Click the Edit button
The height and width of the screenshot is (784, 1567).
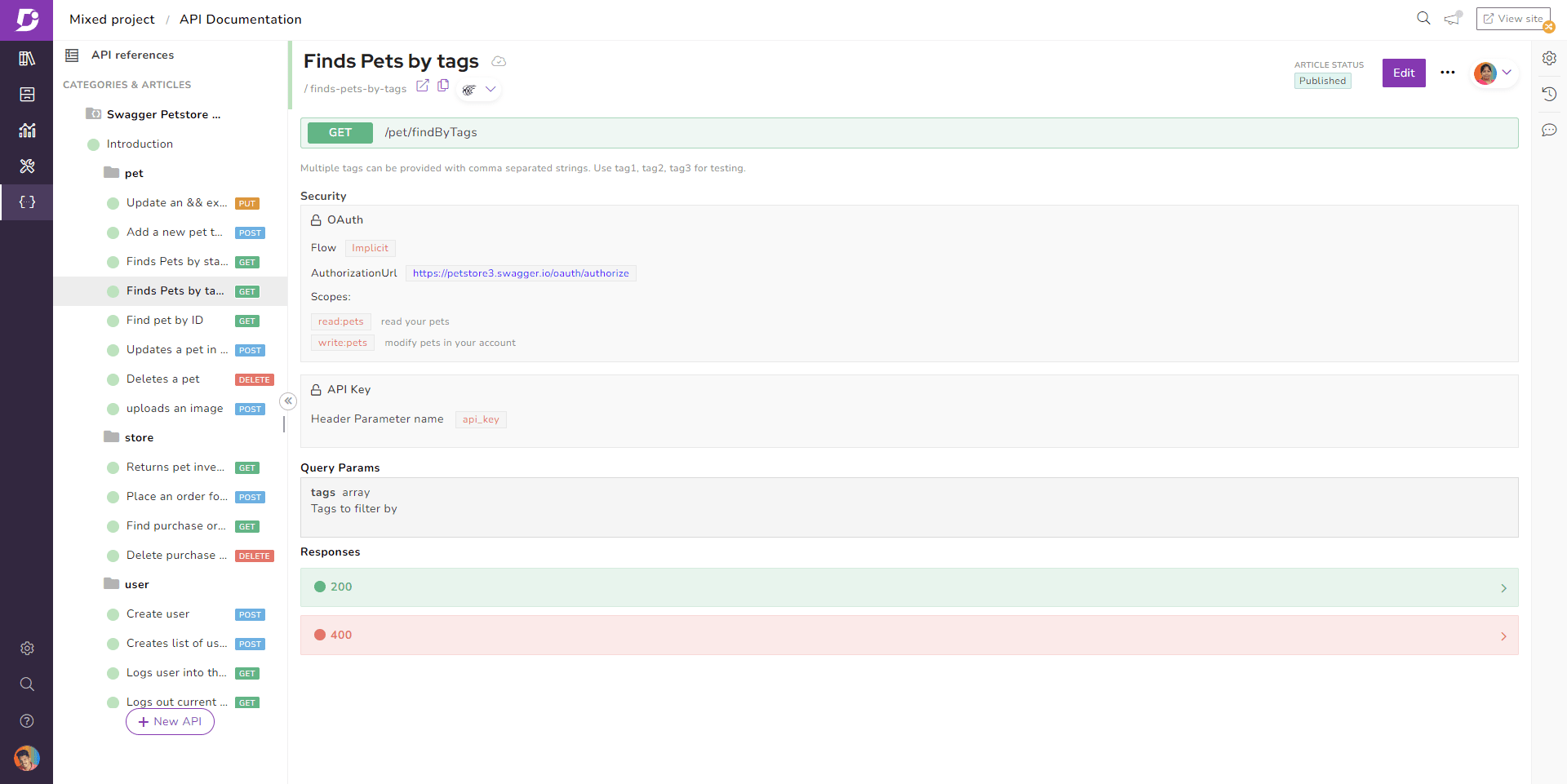click(1403, 73)
